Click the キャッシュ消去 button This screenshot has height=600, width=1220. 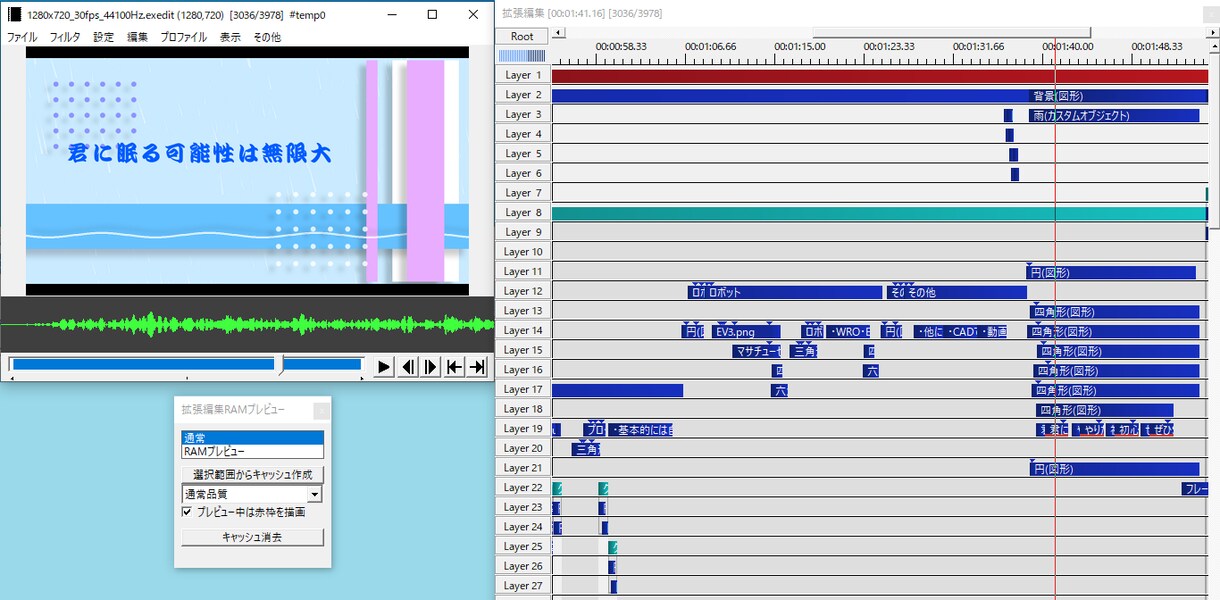pos(252,537)
